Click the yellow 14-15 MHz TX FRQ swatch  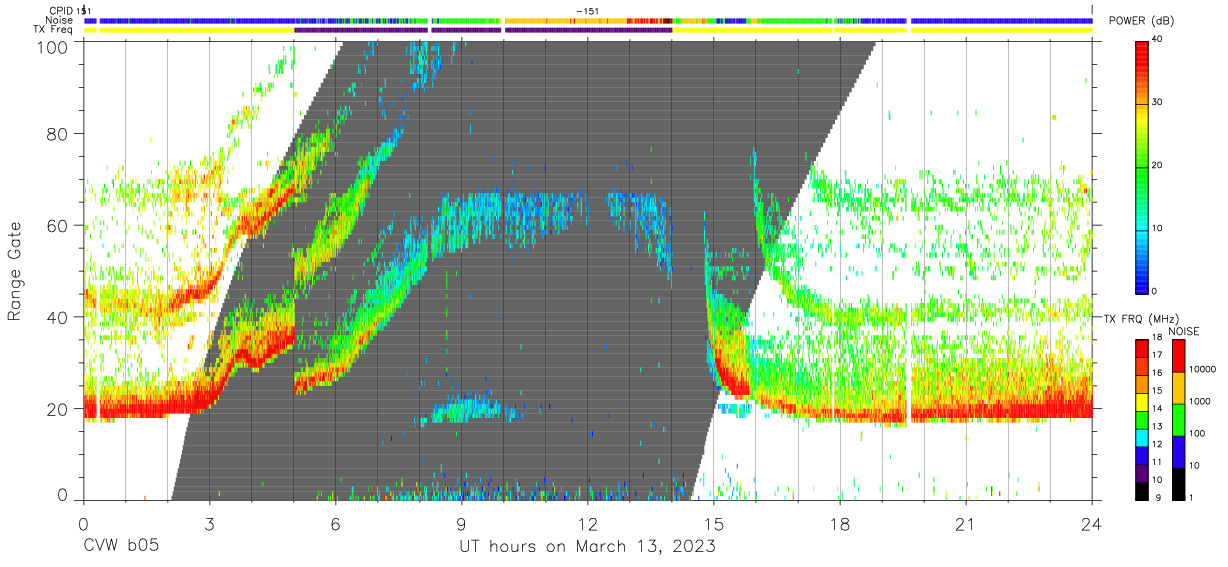point(1143,401)
